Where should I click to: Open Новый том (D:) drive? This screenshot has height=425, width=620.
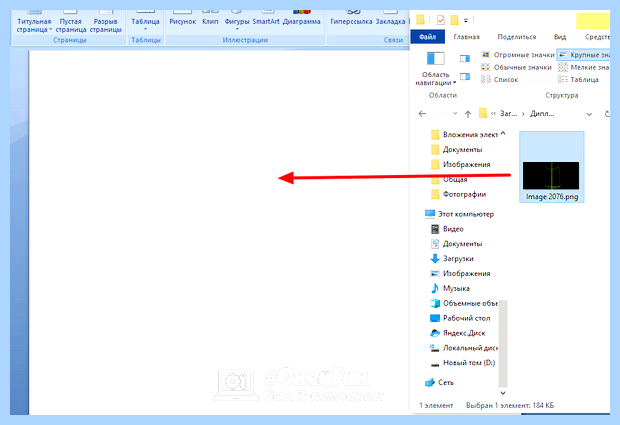[x=463, y=363]
